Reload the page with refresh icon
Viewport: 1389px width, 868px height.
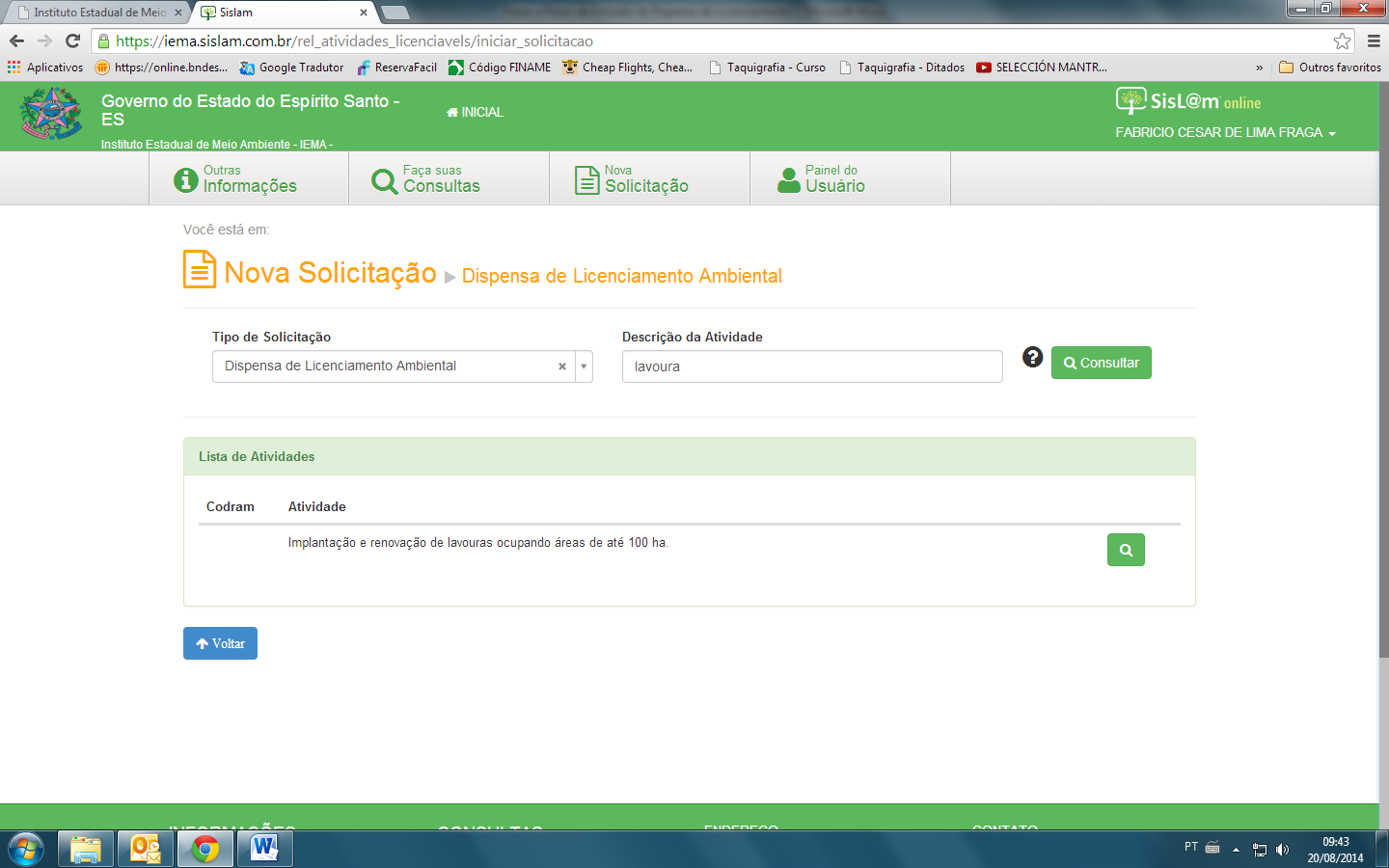(x=72, y=41)
